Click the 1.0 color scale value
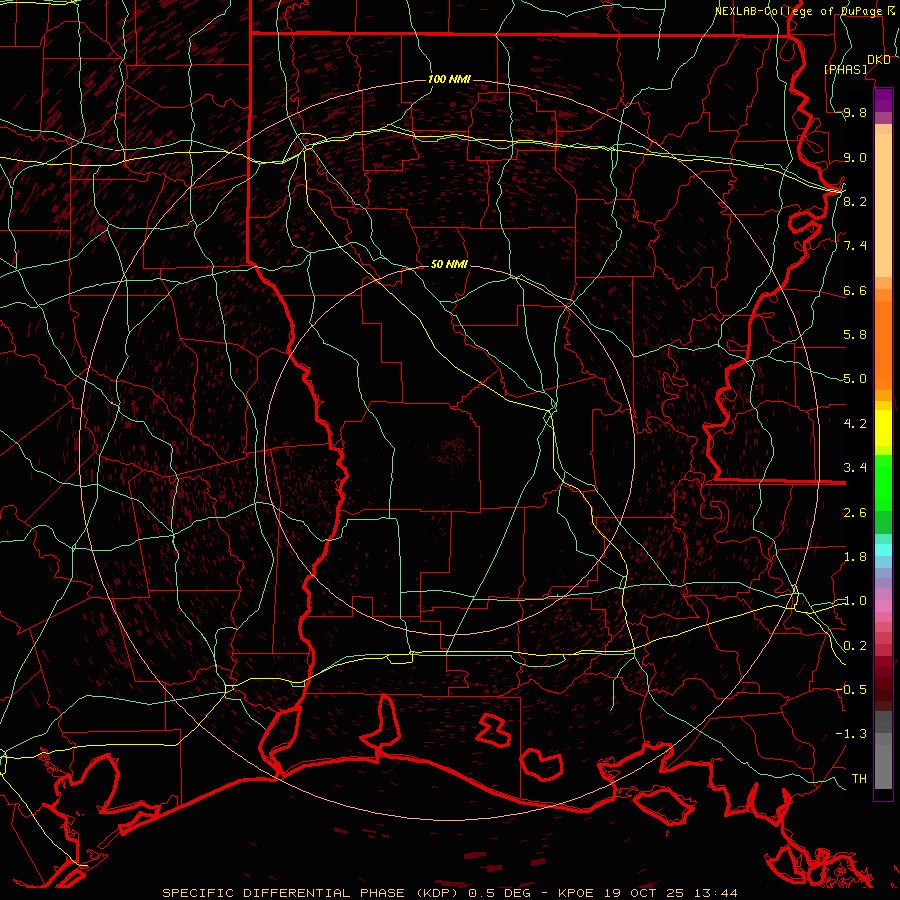 855,601
